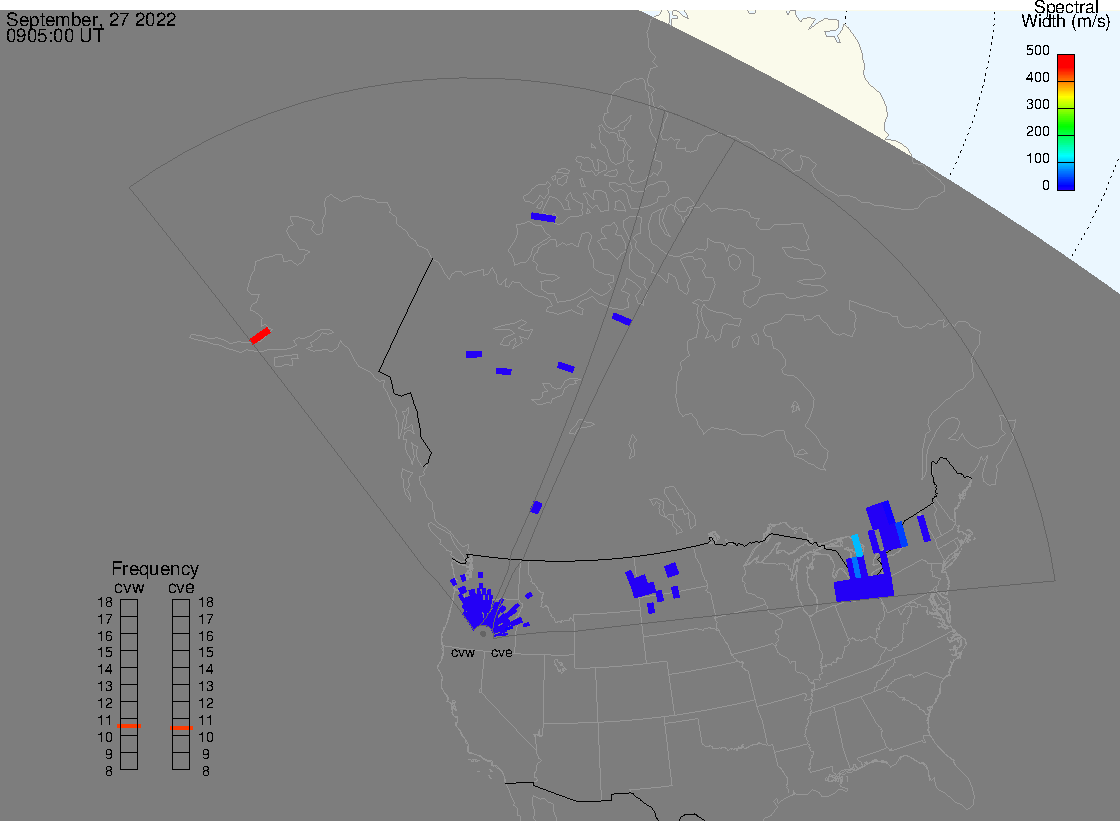This screenshot has width=1120, height=821.
Task: Click the northernmost blue cell in the Arctic islands
Action: pyautogui.click(x=543, y=217)
